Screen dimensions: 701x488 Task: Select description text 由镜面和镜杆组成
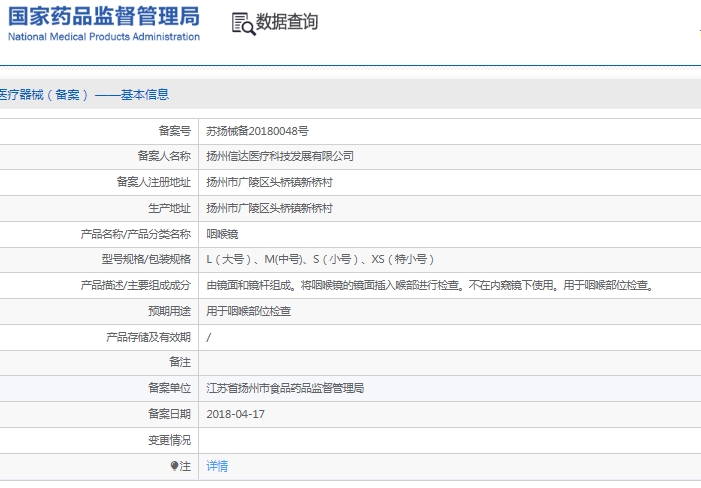coord(430,285)
